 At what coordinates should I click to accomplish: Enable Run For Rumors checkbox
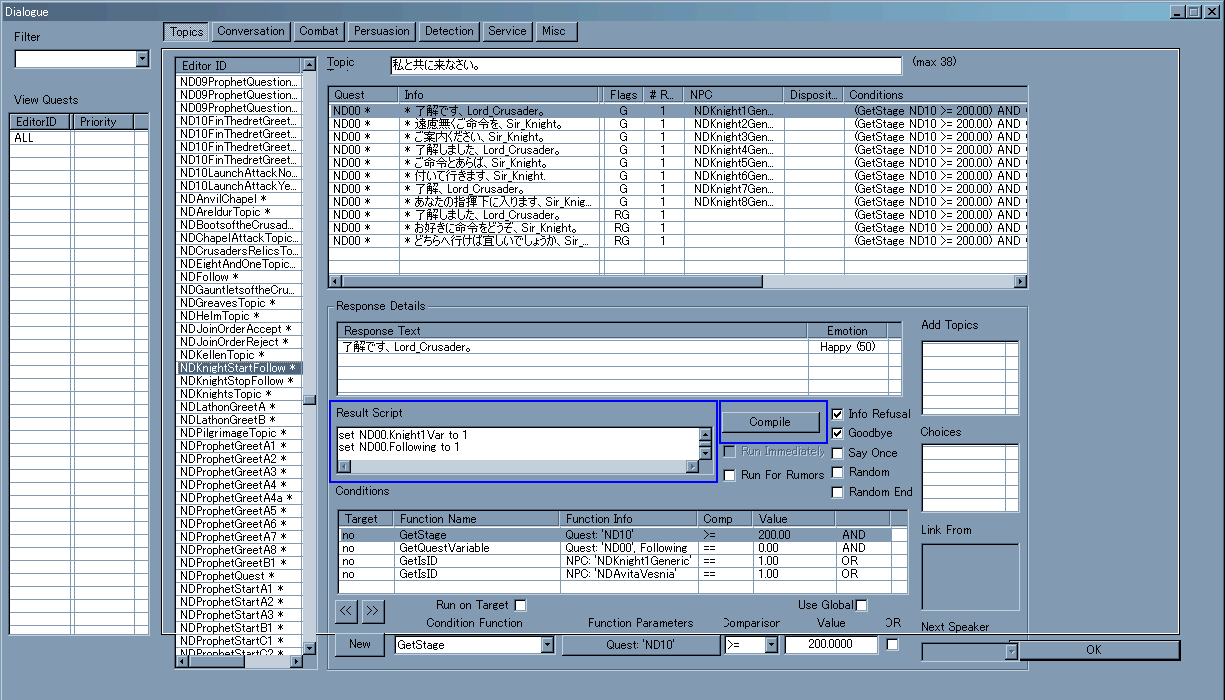pos(729,476)
